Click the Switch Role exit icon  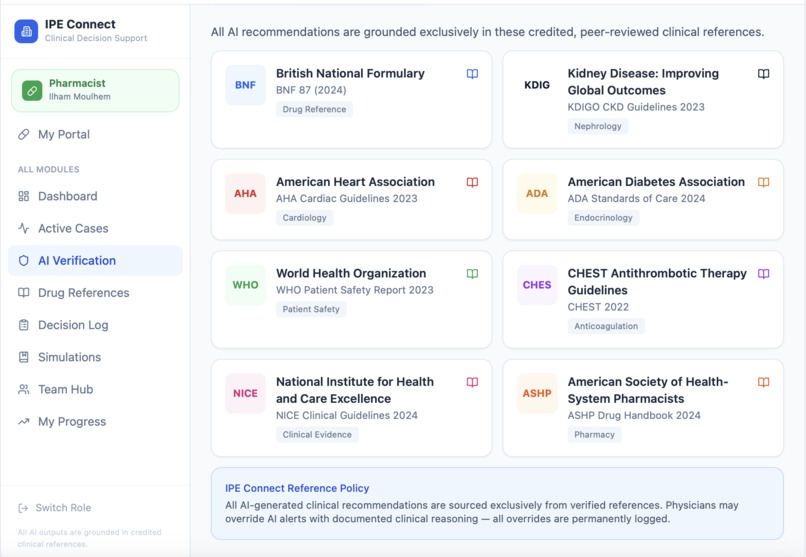click(23, 508)
